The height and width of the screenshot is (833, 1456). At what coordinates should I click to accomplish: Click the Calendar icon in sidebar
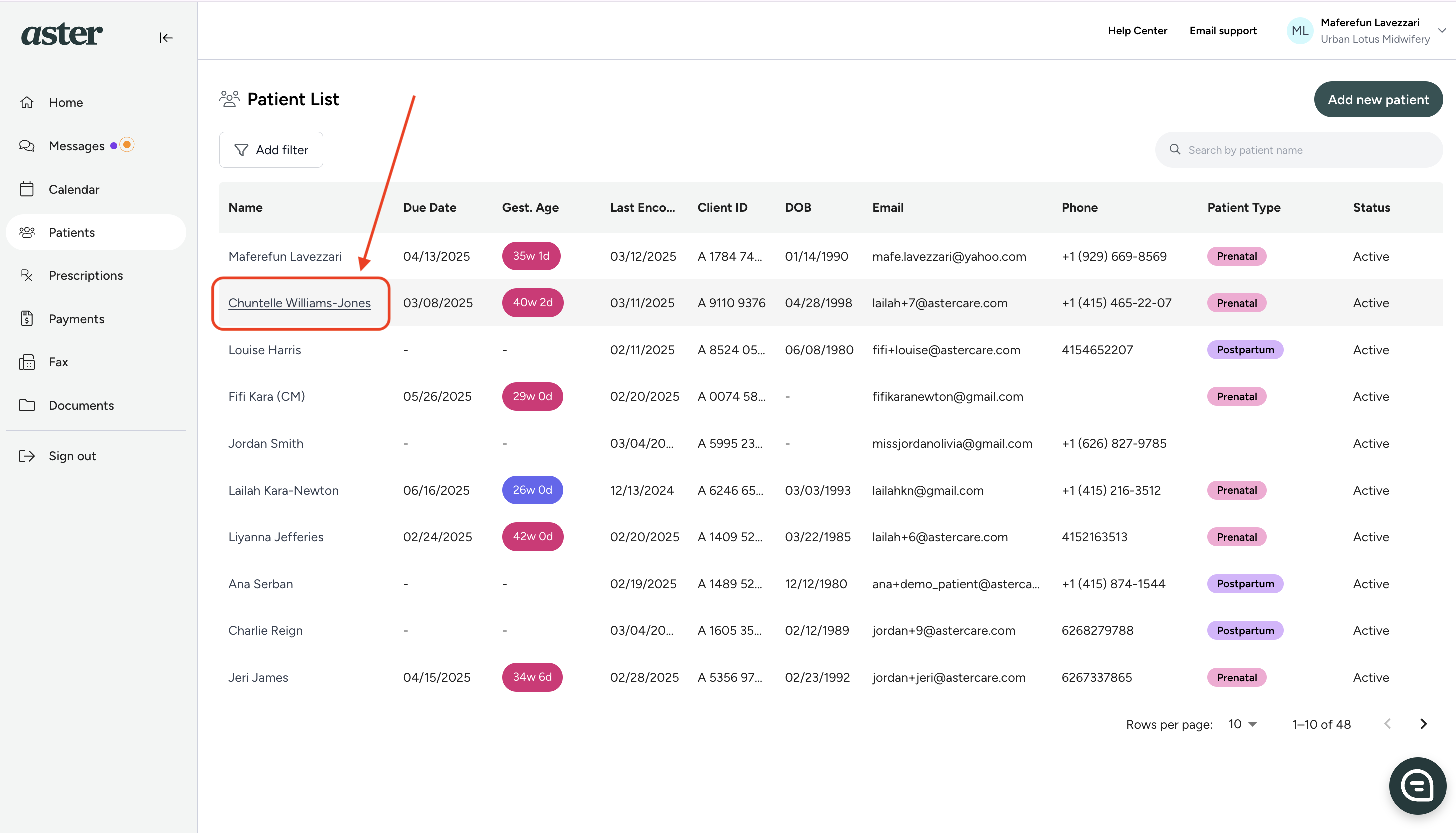pos(27,189)
